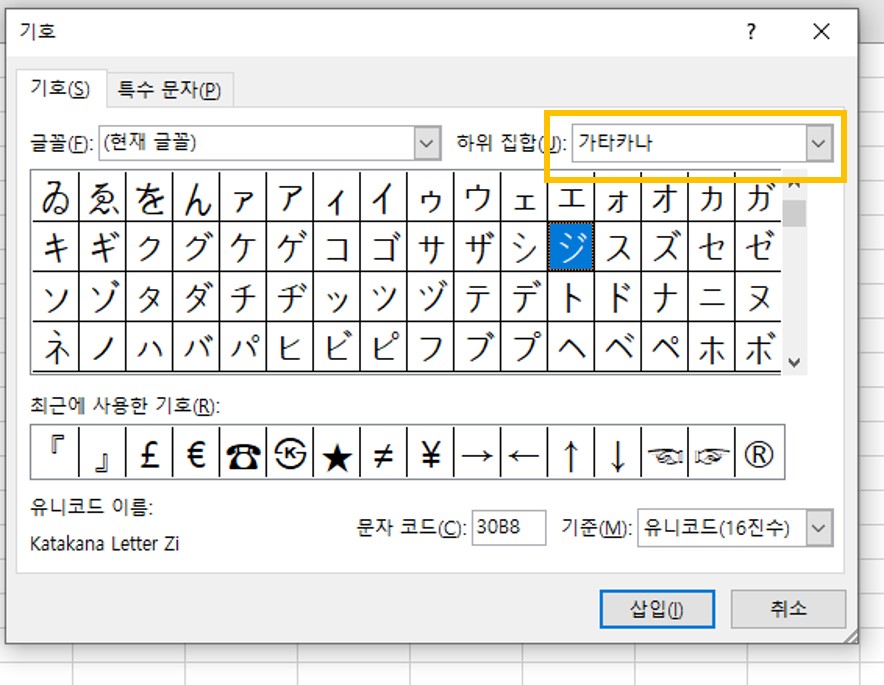Select the katakana ボ character

coord(758,347)
